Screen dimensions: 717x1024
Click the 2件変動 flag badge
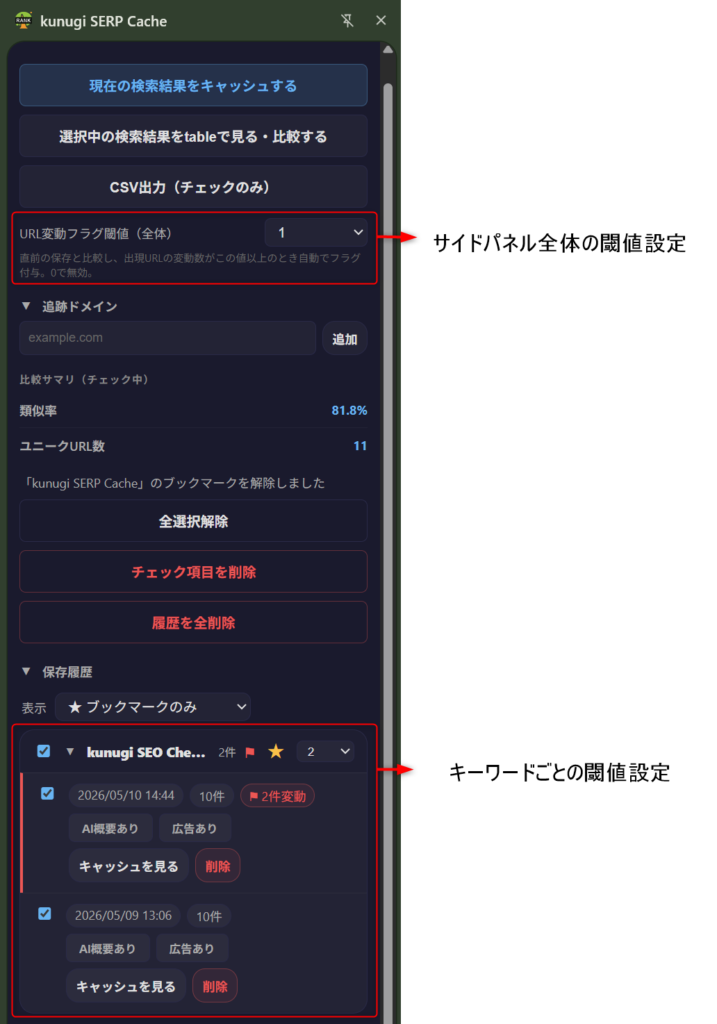278,796
